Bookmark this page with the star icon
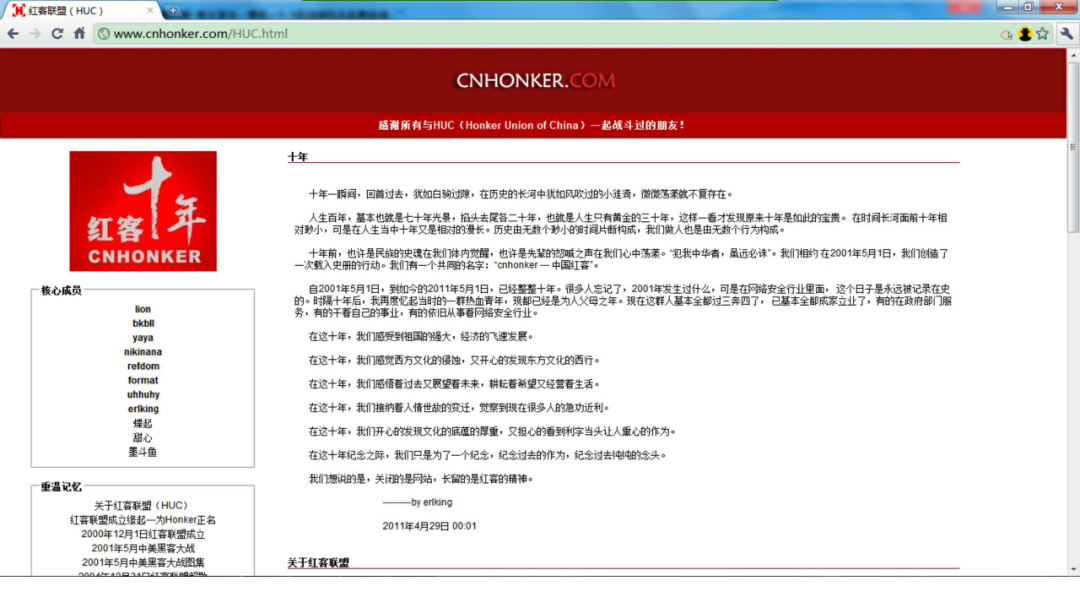 (1043, 34)
